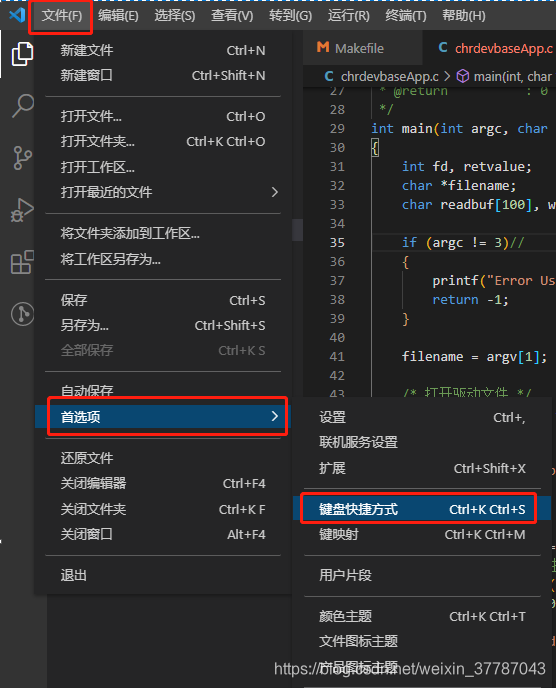Open the Explorer icon in activity bar

pyautogui.click(x=22, y=54)
